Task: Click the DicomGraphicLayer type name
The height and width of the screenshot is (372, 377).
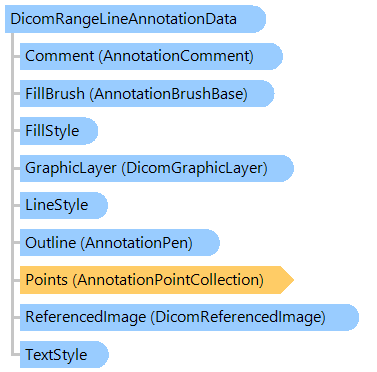Action: point(195,168)
